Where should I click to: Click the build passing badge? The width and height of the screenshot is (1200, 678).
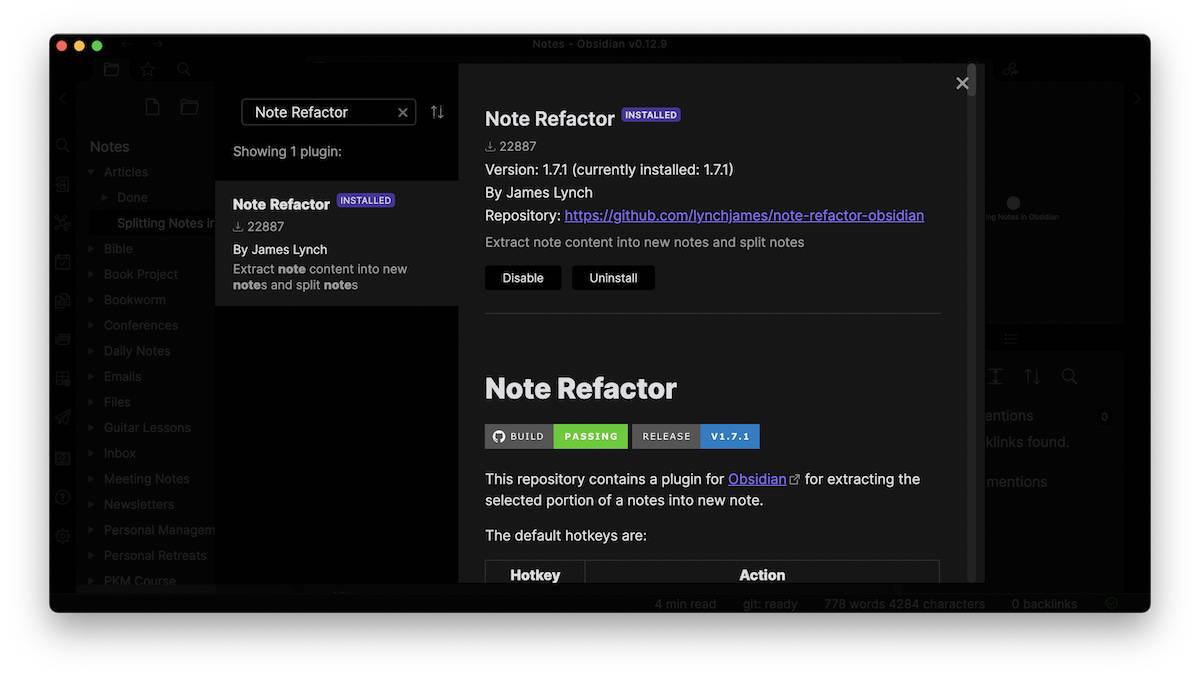(556, 436)
